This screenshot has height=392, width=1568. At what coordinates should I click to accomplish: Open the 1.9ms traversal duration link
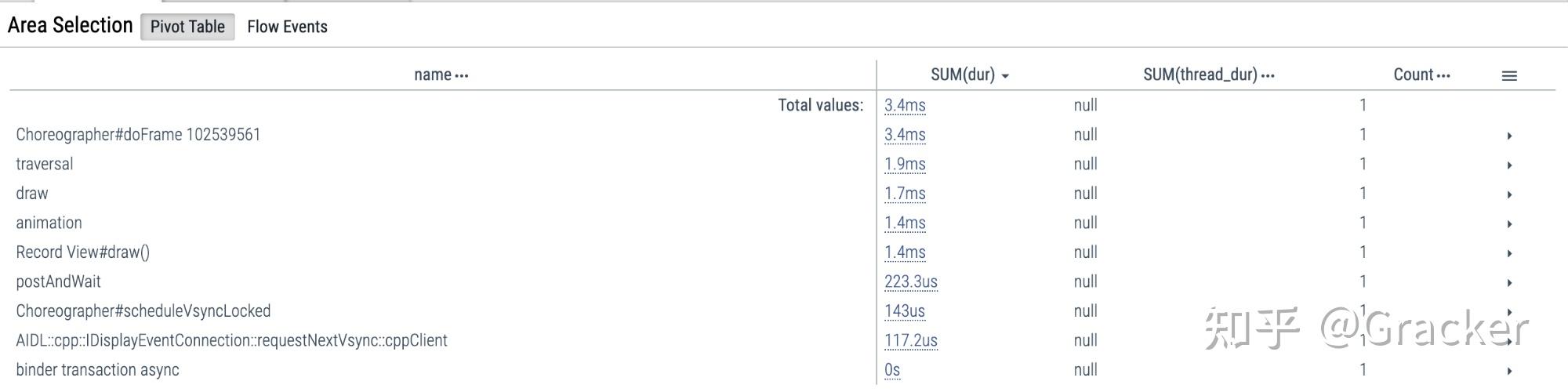click(x=905, y=164)
